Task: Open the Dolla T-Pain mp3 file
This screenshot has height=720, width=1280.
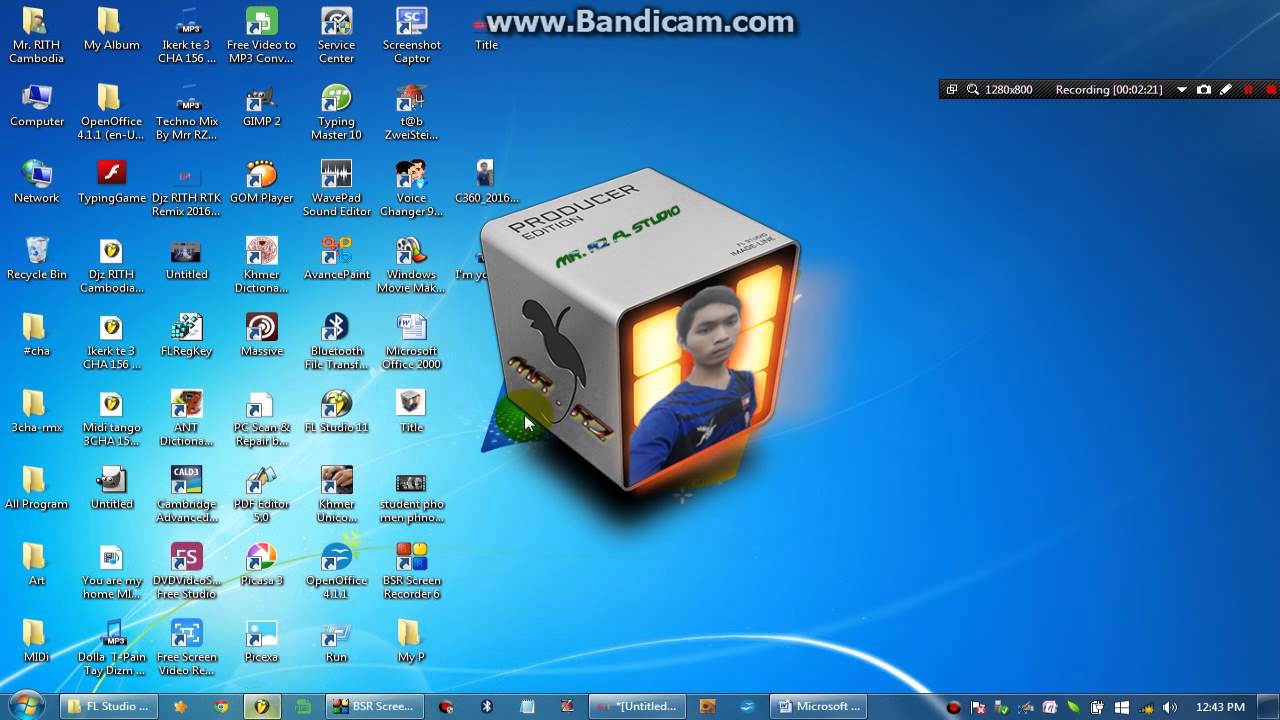Action: pos(111,648)
